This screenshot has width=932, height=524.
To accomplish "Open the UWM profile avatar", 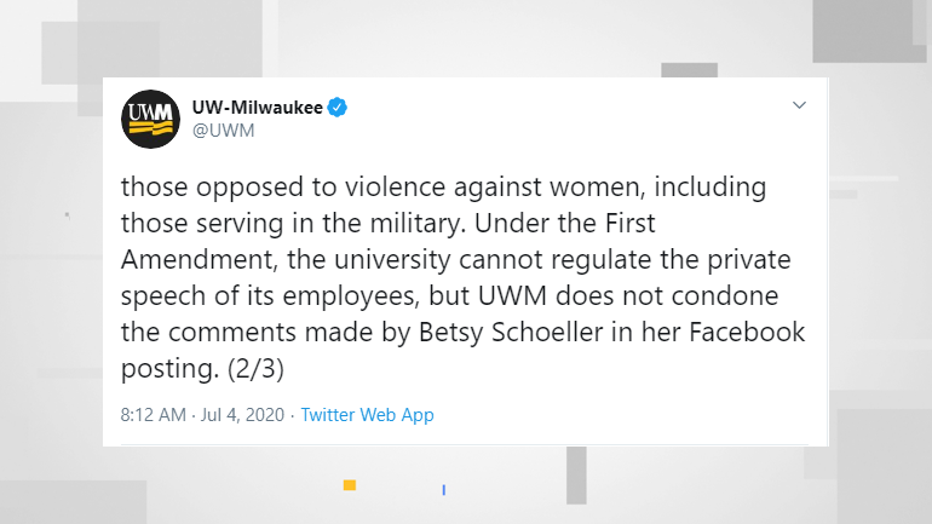I will (x=150, y=119).
